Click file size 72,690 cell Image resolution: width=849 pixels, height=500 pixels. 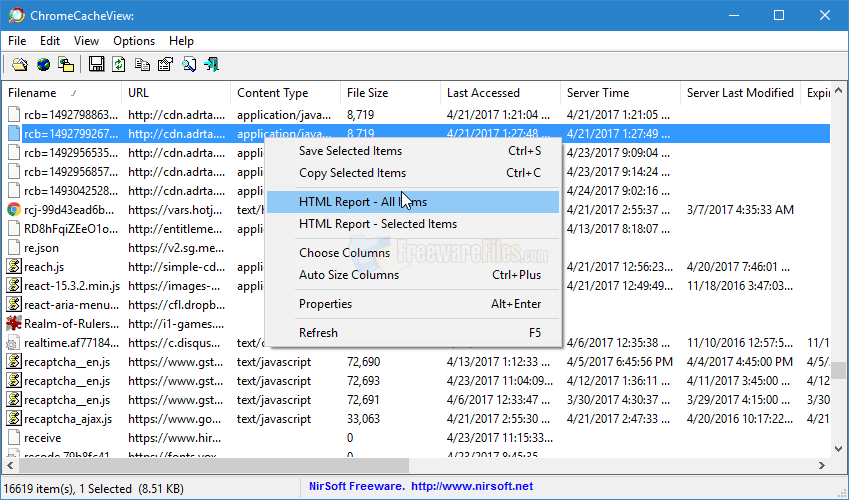point(363,362)
